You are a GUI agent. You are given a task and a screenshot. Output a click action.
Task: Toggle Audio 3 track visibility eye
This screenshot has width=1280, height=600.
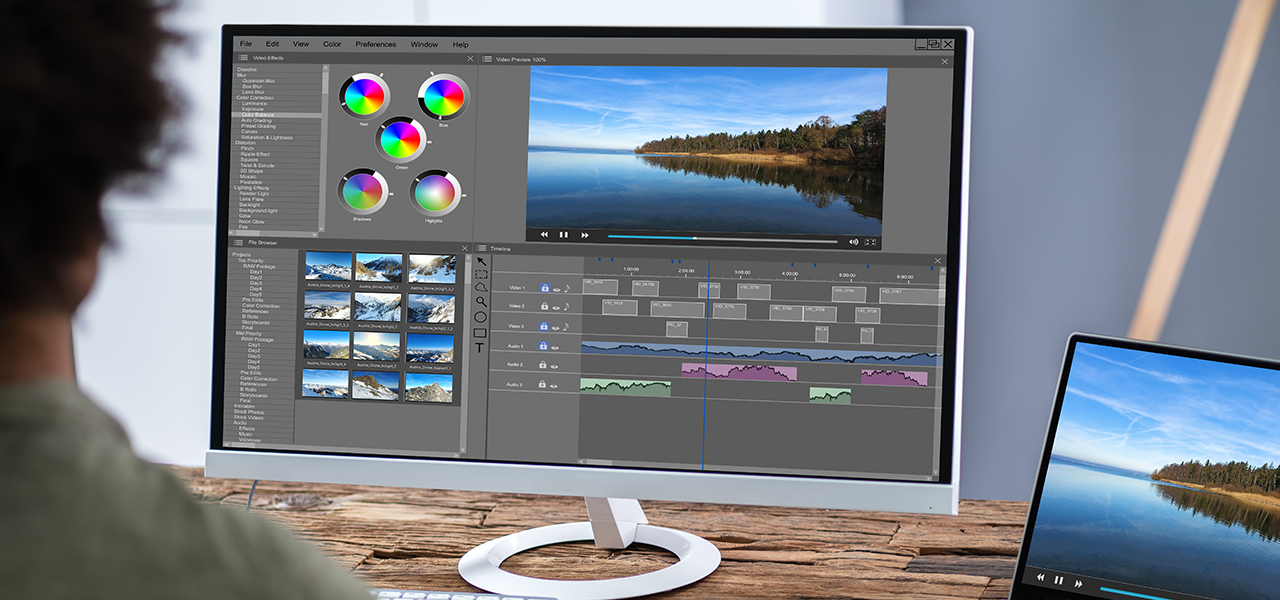[555, 386]
